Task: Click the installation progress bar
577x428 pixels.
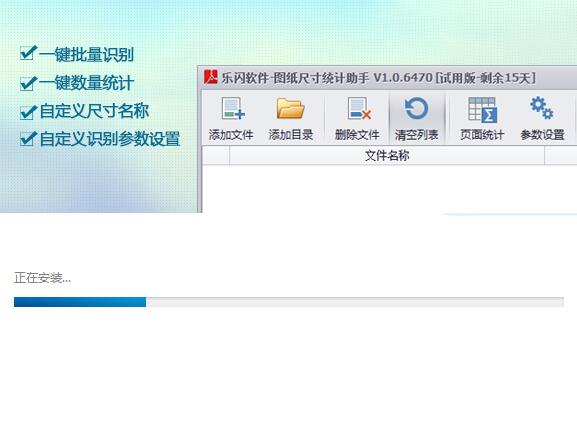Action: point(289,302)
